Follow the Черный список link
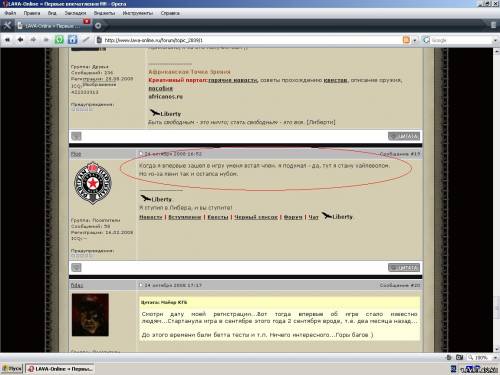This screenshot has width=500, height=375. 256,217
